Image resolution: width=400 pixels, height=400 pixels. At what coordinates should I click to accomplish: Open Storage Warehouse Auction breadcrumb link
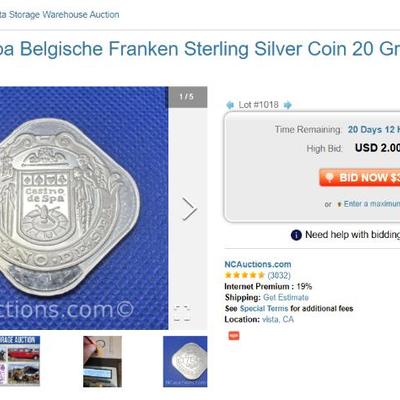click(59, 15)
